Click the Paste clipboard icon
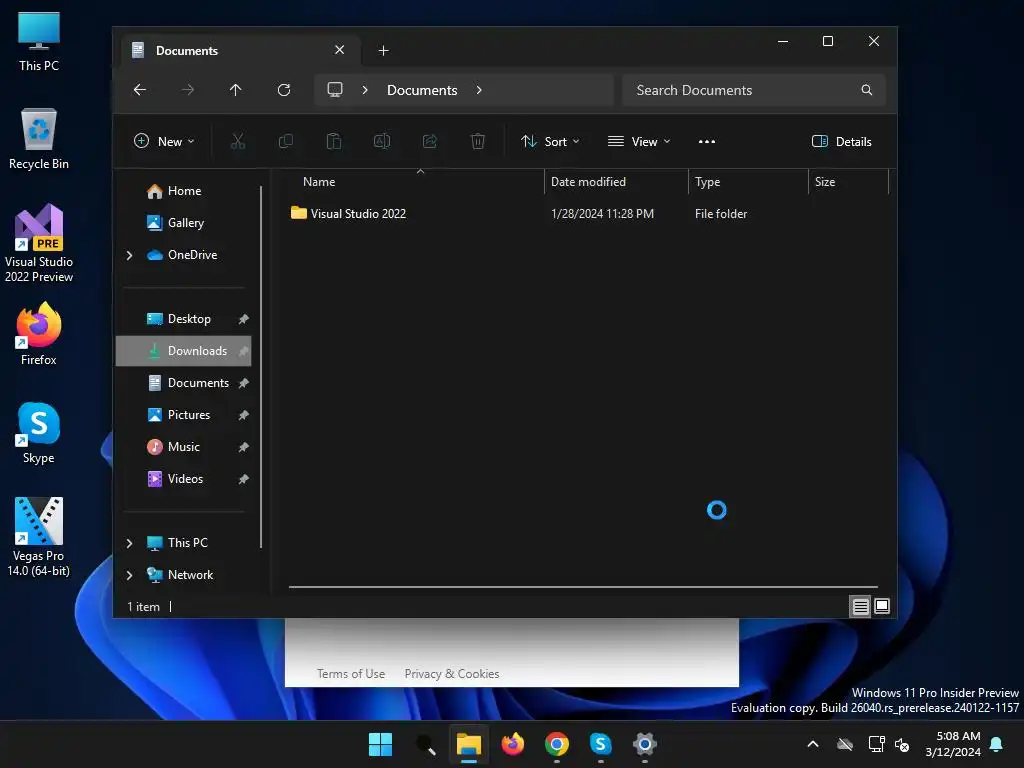The image size is (1024, 768). coord(334,141)
